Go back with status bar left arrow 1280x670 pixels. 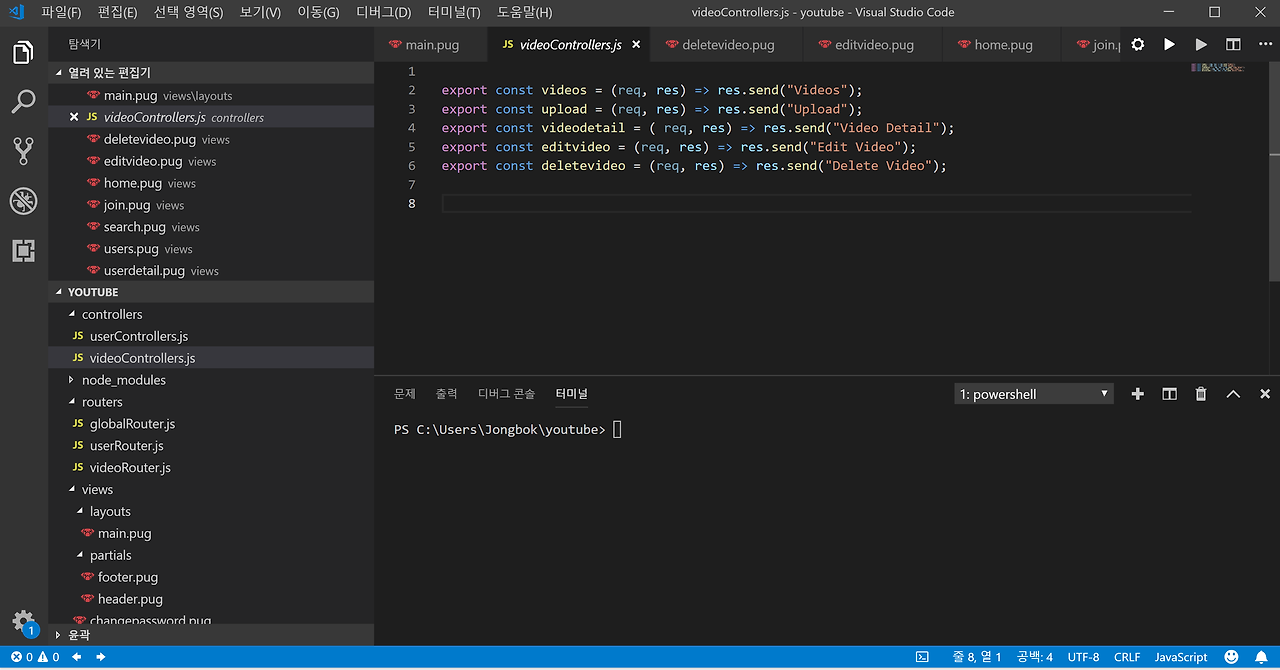pos(77,657)
